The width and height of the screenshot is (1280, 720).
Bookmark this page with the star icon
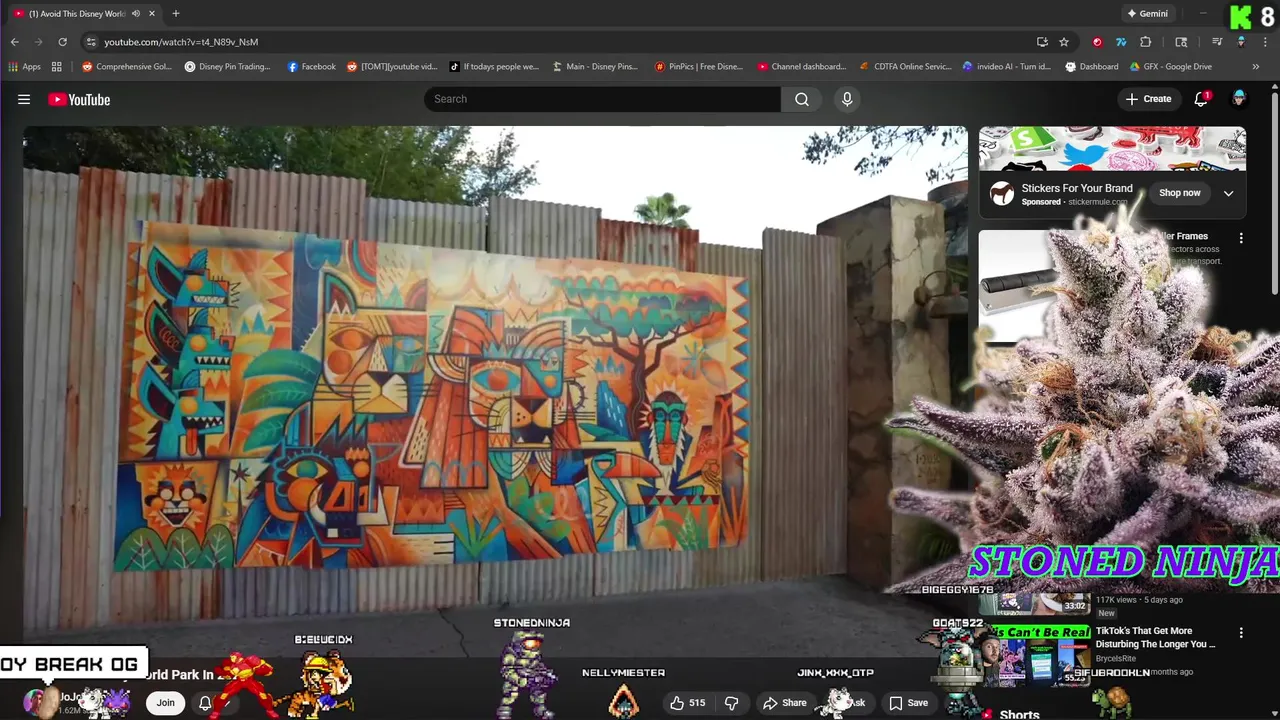tap(1064, 42)
